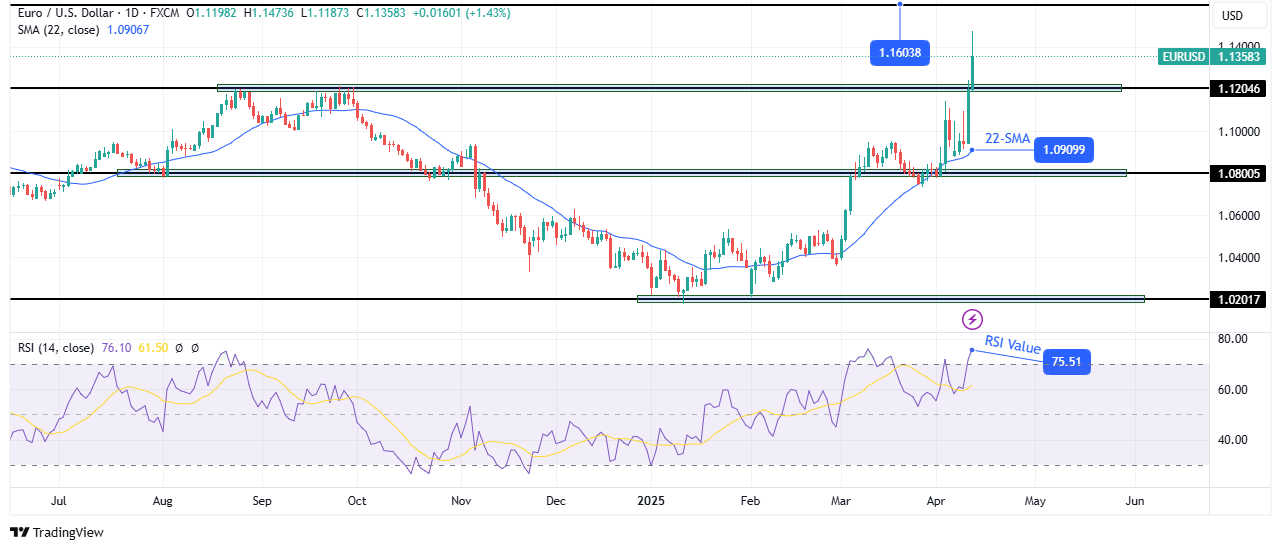This screenshot has height=550, width=1275.
Task: Click the 1.08005 horizontal level label
Action: pos(1239,173)
